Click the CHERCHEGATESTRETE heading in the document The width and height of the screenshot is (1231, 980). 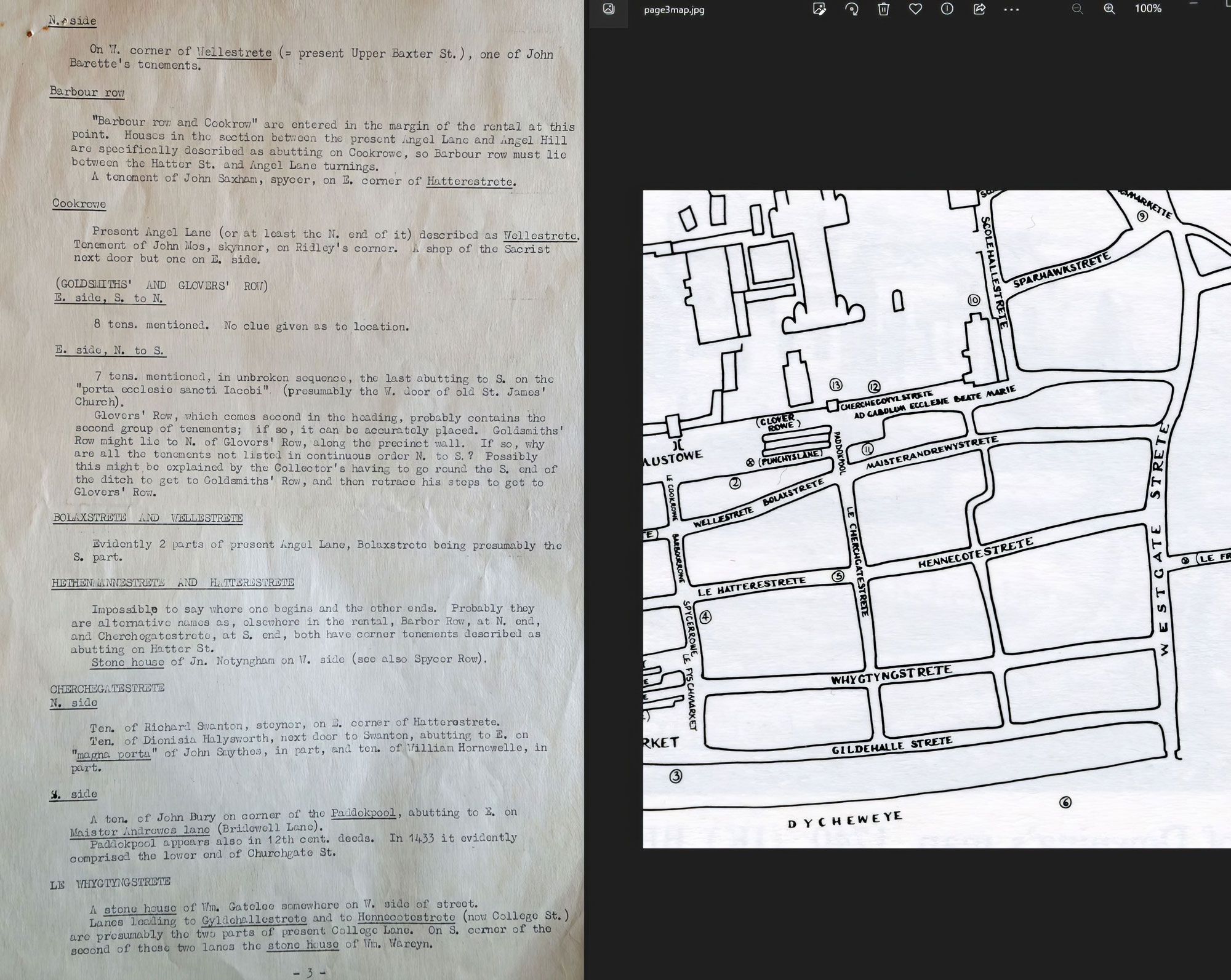point(107,688)
